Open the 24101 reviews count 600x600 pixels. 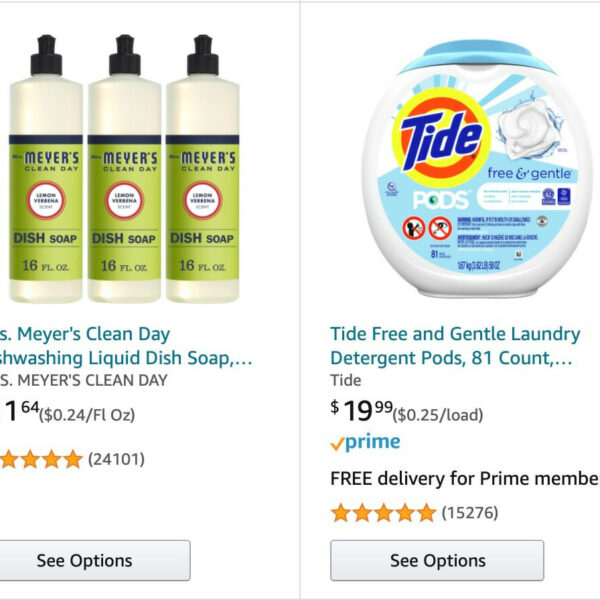116,459
